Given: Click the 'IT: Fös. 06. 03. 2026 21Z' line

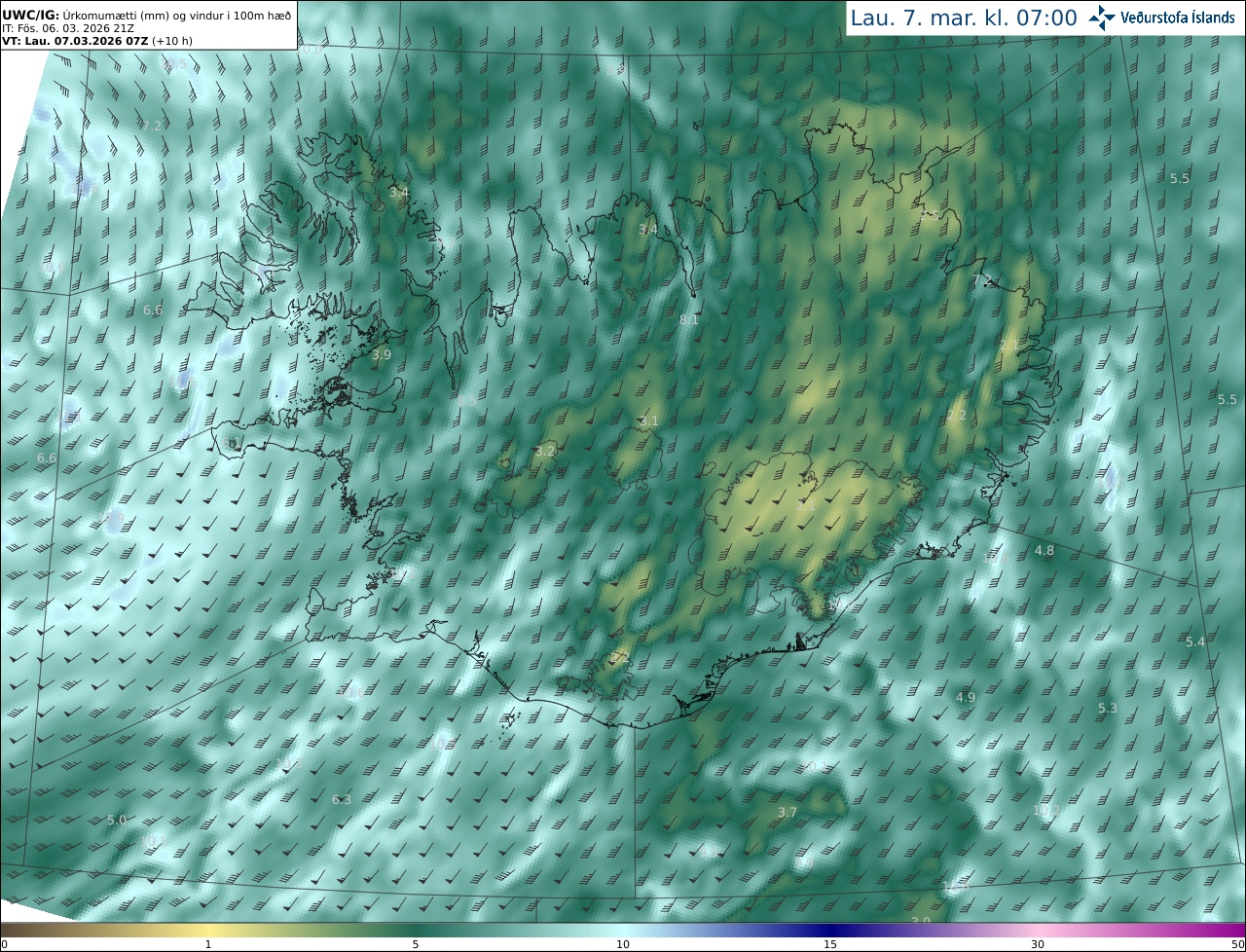Looking at the screenshot, I should coord(68,29).
